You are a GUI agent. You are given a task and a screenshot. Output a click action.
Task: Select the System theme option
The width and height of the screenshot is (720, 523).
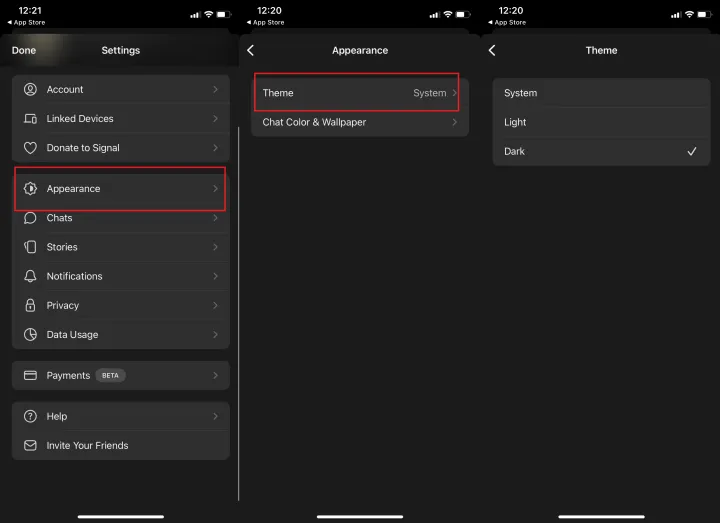coord(600,93)
